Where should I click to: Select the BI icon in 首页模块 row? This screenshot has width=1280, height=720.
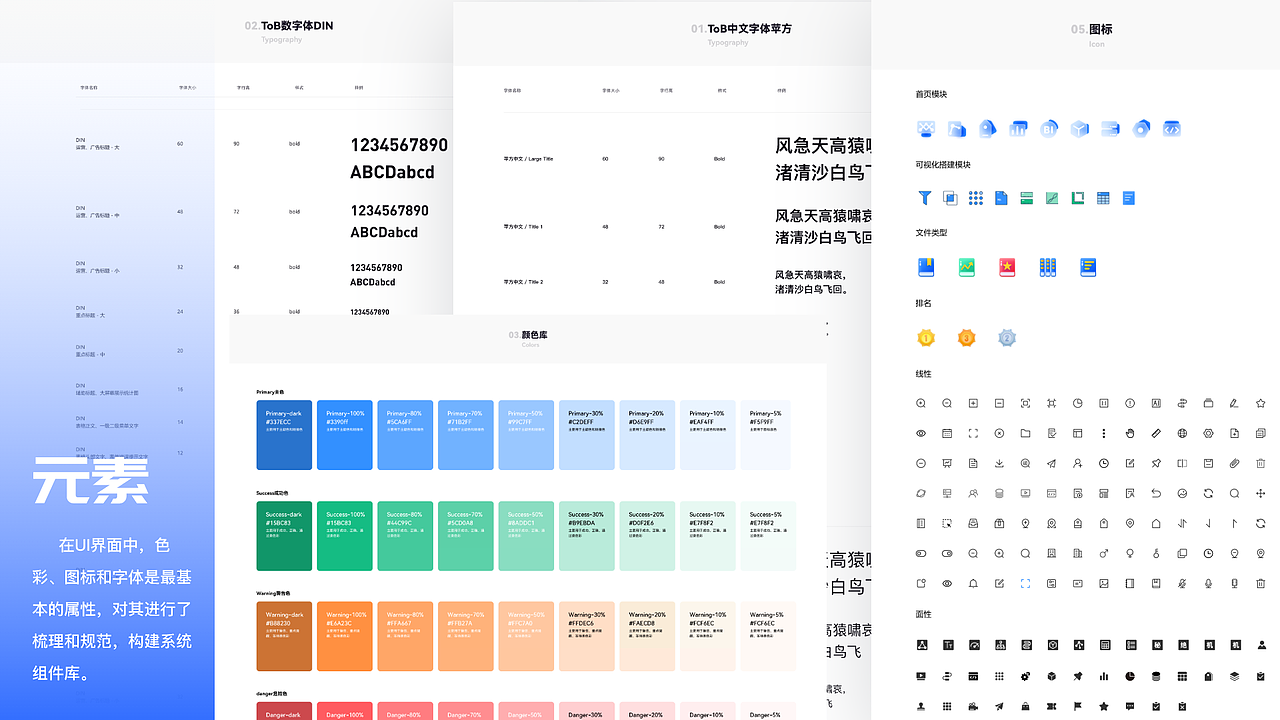(1048, 130)
